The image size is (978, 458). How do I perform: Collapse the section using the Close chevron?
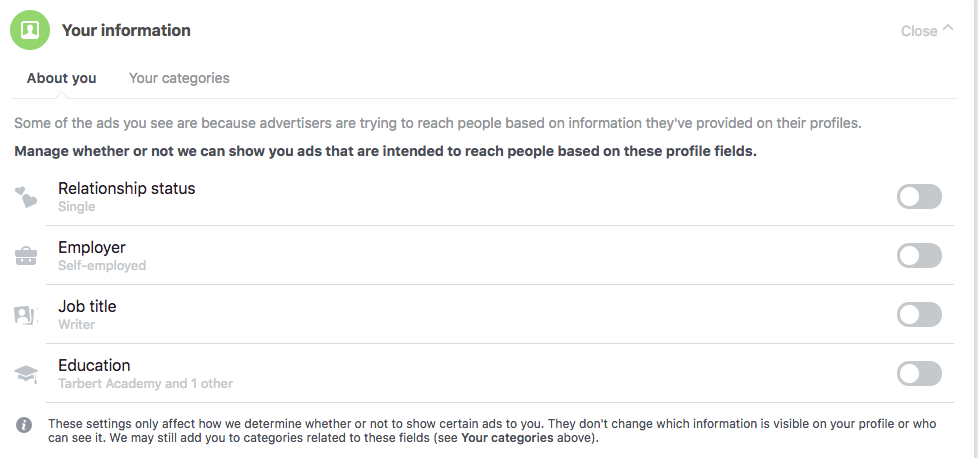[x=948, y=29]
